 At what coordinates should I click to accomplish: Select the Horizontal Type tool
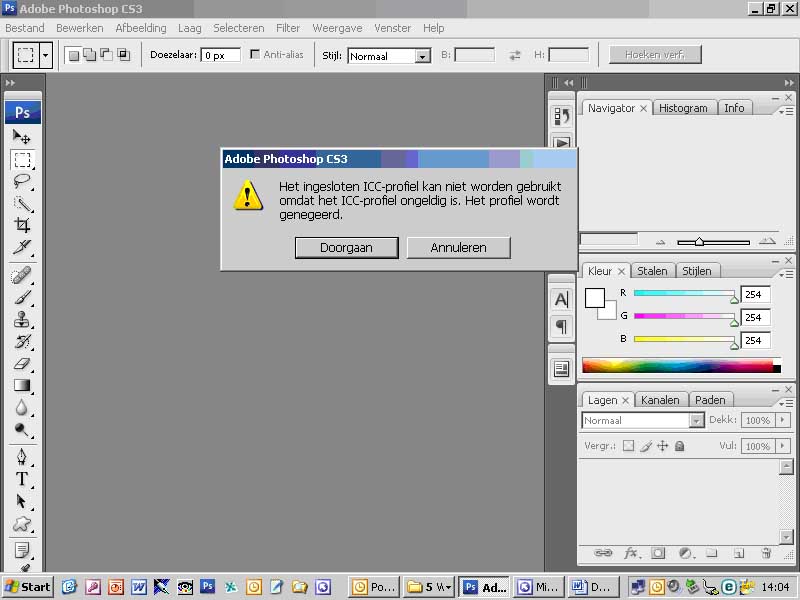pos(22,479)
